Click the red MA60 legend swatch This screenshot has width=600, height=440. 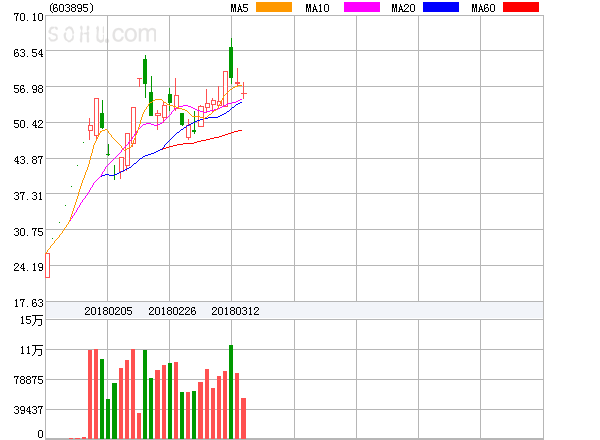tap(521, 7)
